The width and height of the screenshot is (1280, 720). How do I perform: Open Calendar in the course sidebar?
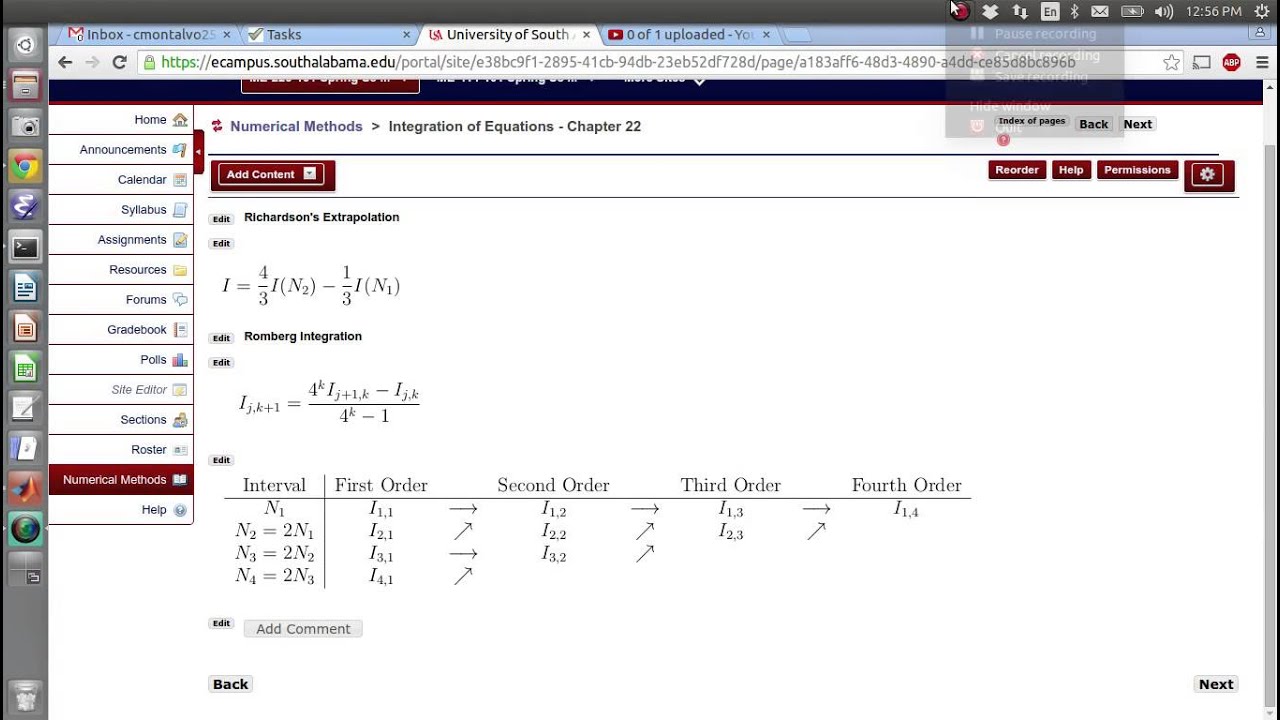120,179
